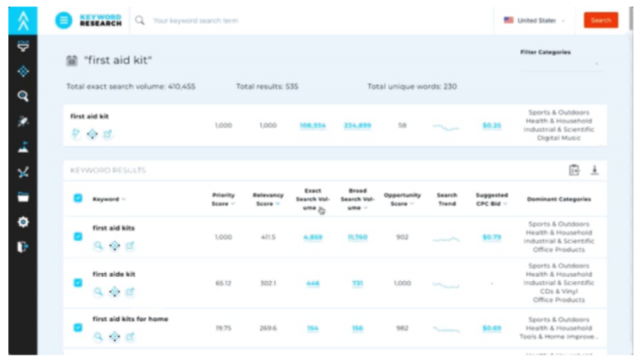Click exact volume 4,859 for first aid kits
640x361 pixels.
pos(313,237)
